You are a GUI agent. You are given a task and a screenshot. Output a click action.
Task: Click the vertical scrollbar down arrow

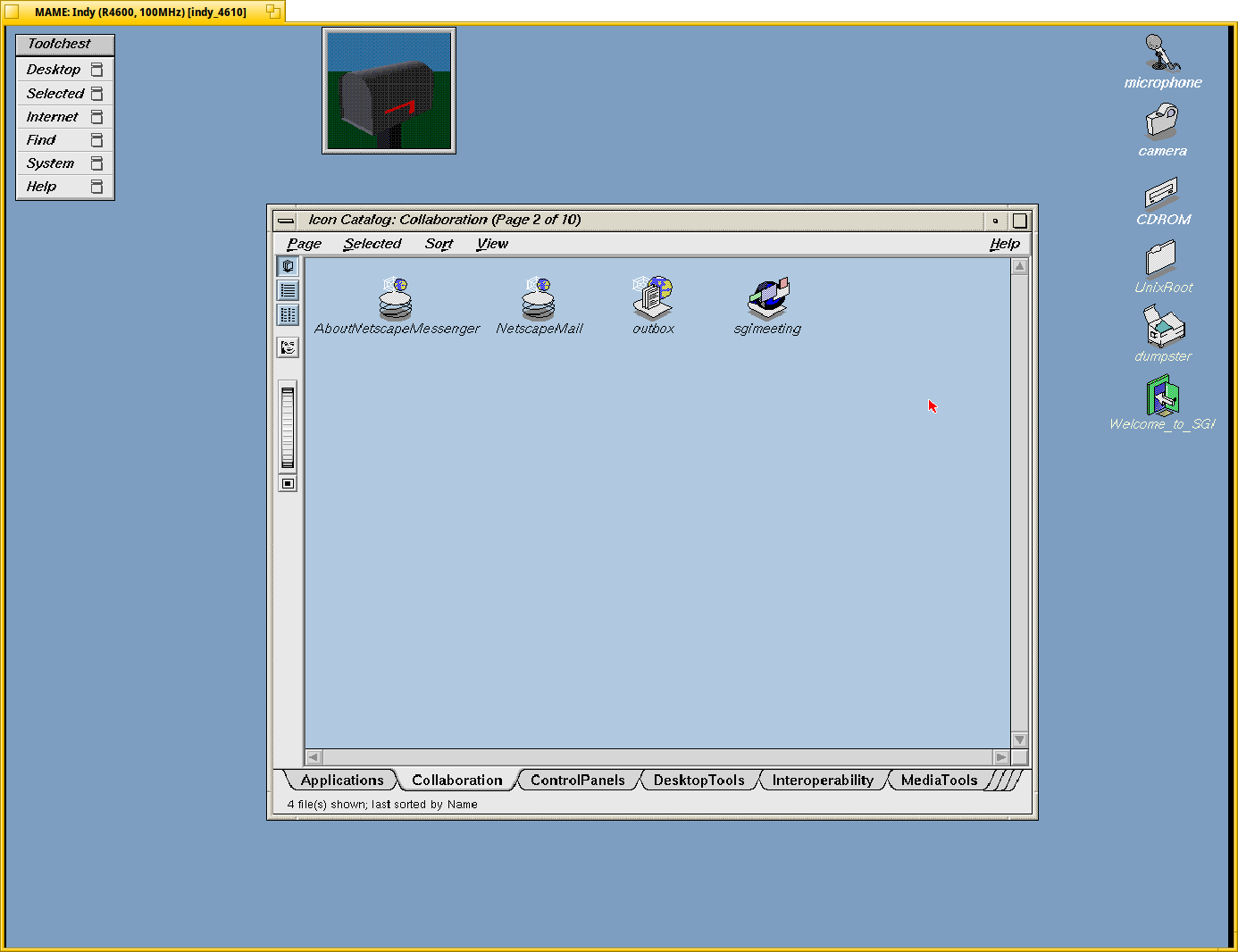[x=1019, y=740]
